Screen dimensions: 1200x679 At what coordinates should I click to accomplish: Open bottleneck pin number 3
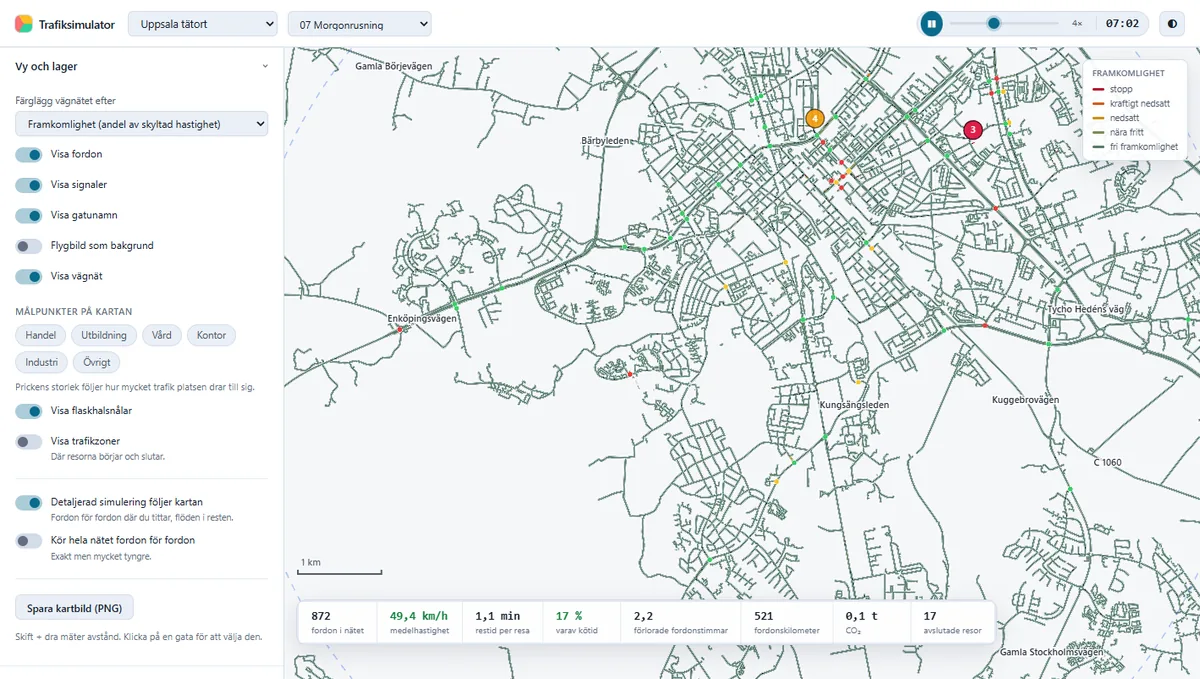click(973, 129)
